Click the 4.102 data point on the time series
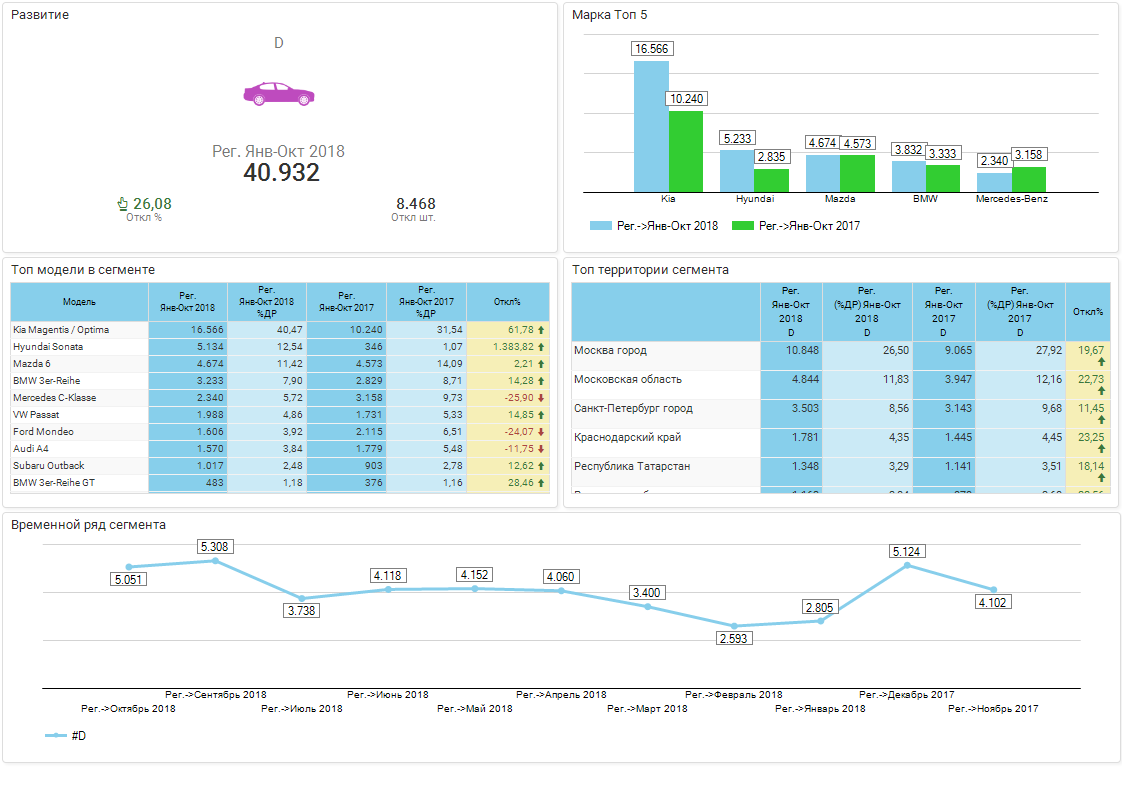This screenshot has height=793, width=1122. pyautogui.click(x=993, y=590)
